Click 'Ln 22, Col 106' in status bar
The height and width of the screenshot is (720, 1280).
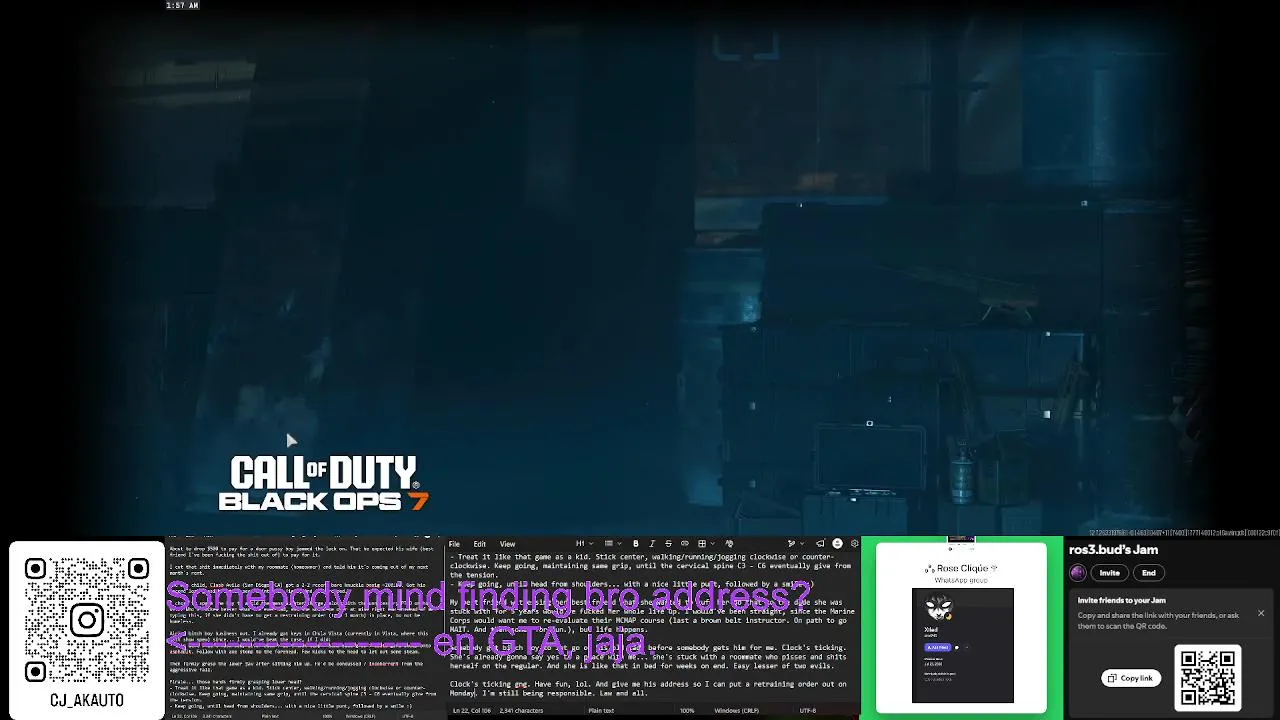click(472, 711)
